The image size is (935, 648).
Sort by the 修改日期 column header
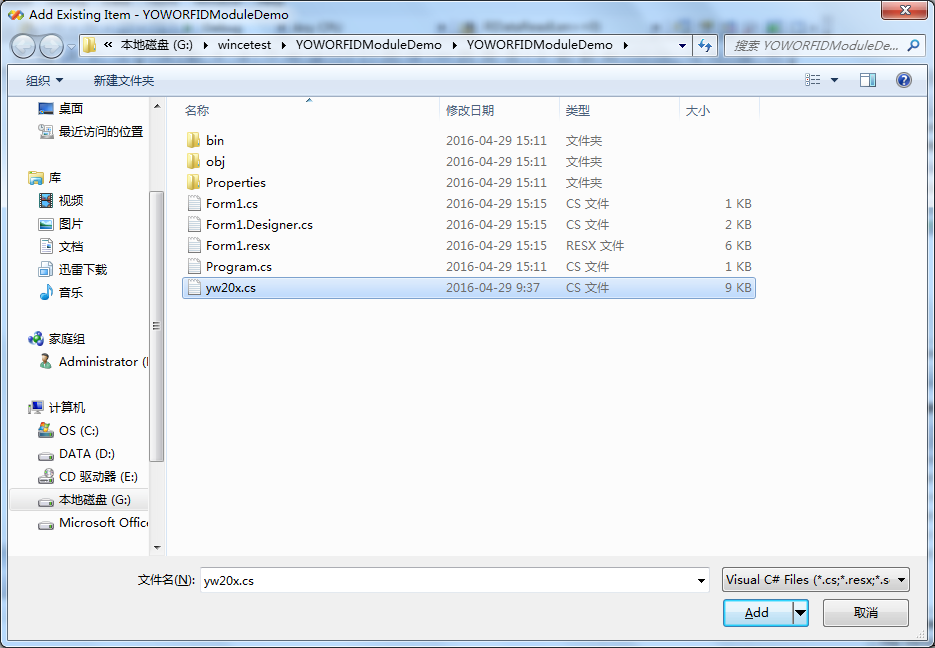click(x=470, y=111)
